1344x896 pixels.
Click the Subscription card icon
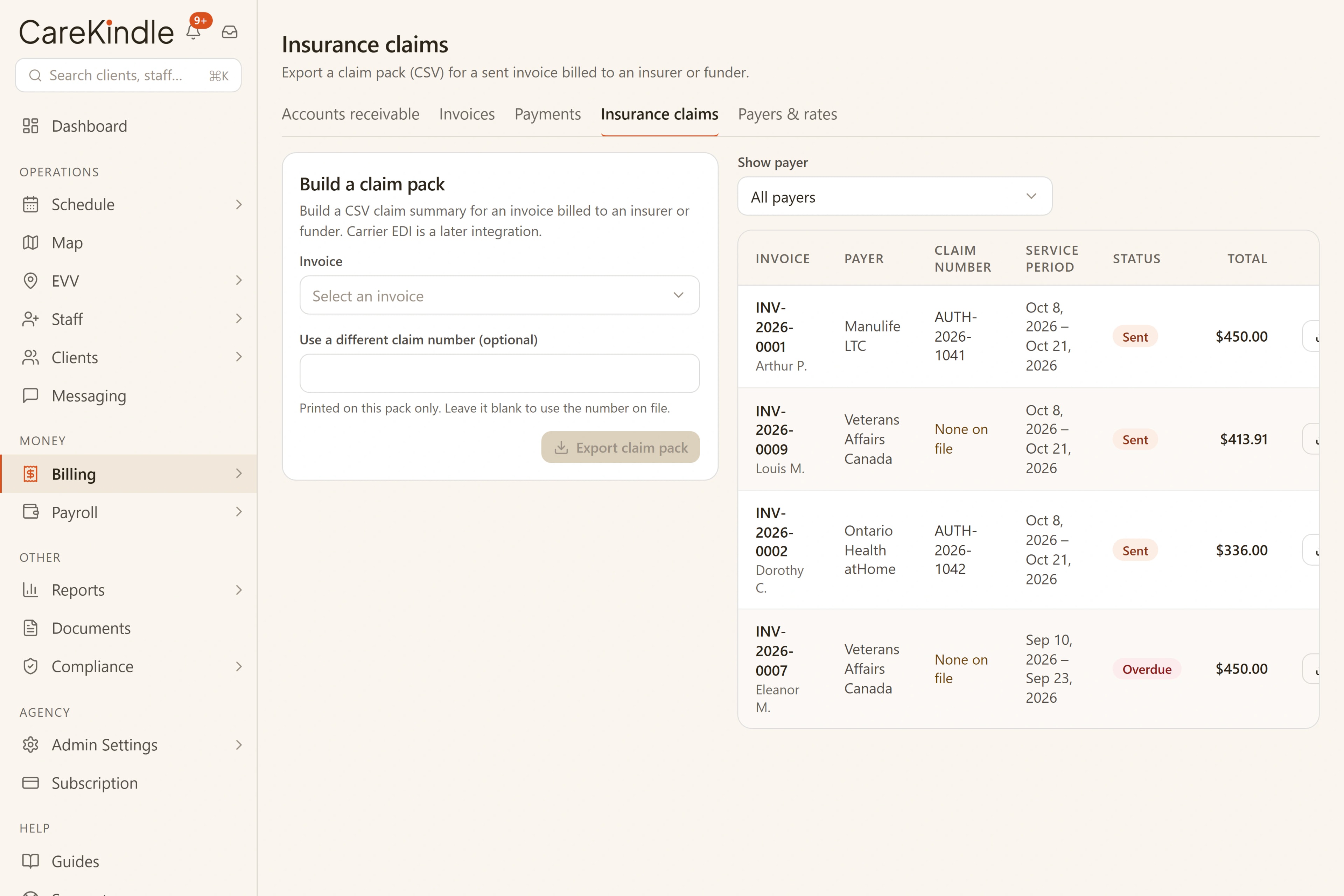coord(30,783)
